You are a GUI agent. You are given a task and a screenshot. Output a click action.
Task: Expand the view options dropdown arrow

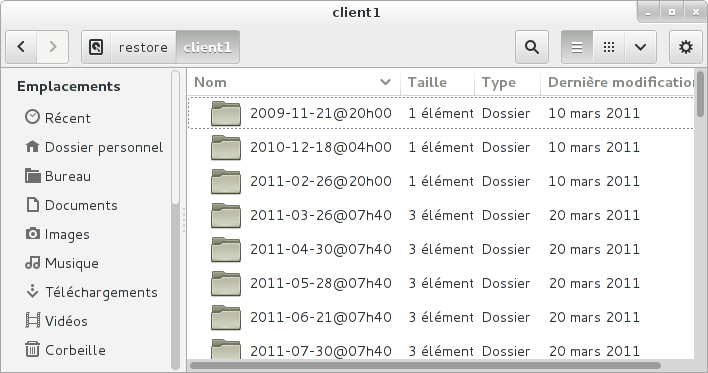tap(640, 47)
